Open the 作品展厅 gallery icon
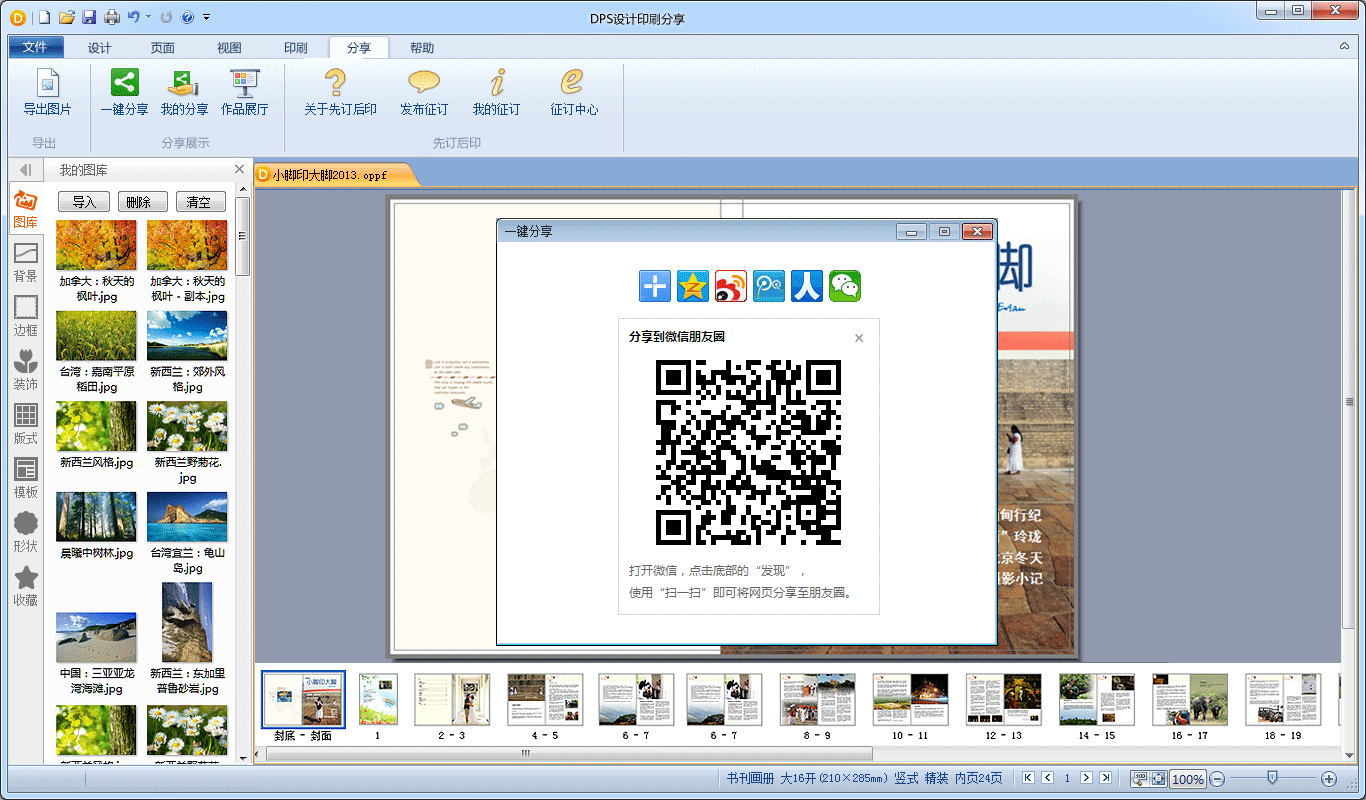The width and height of the screenshot is (1366, 800). click(x=245, y=92)
